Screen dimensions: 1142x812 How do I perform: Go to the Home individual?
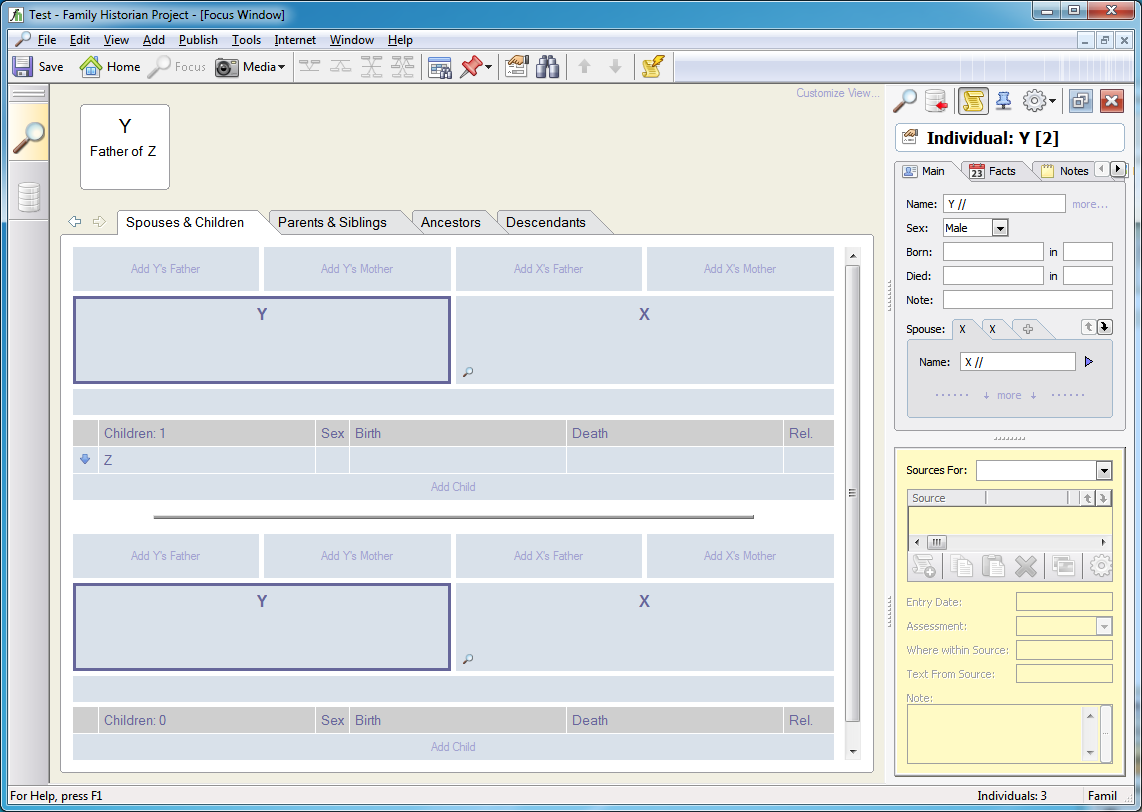pos(110,67)
